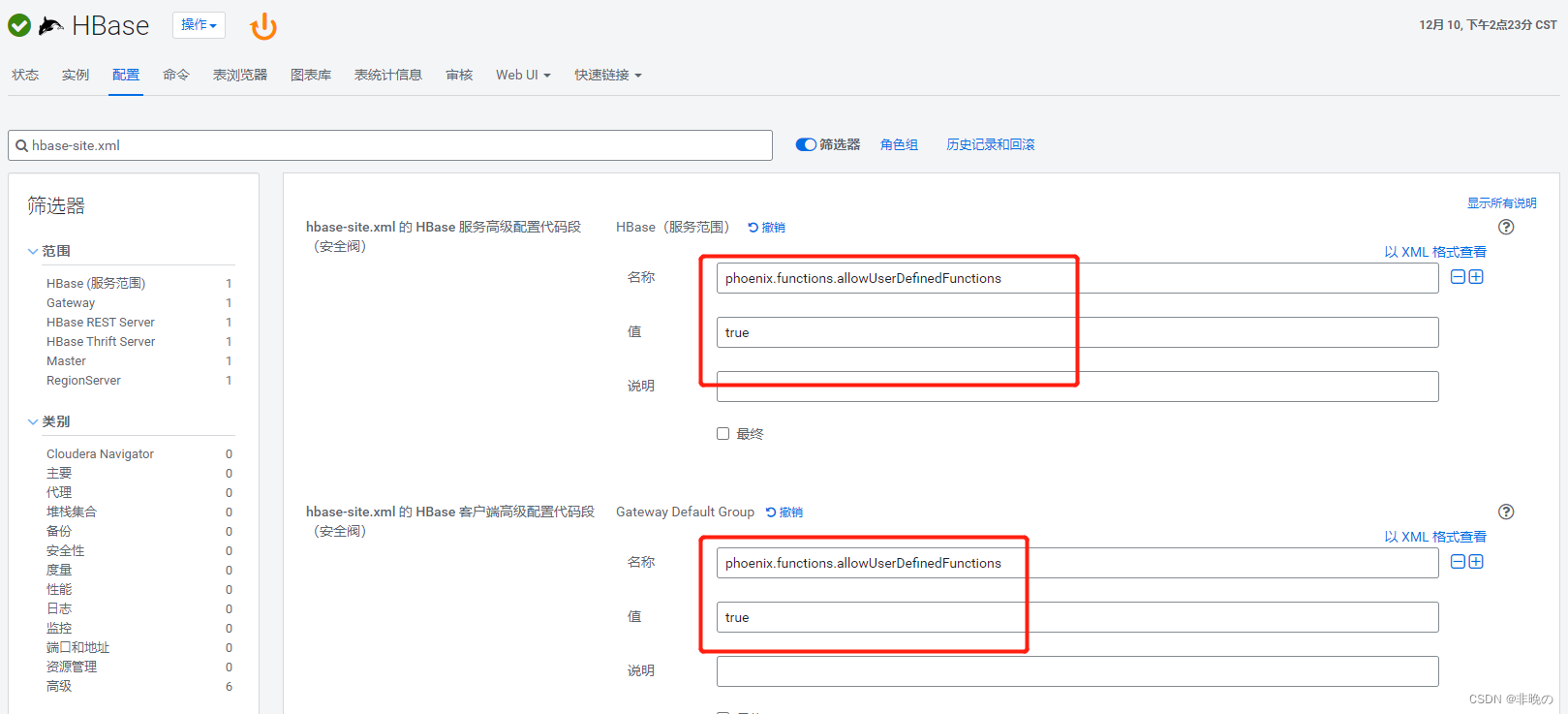Filter by HBase REST Server scope
The image size is (1568, 714).
pos(101,323)
